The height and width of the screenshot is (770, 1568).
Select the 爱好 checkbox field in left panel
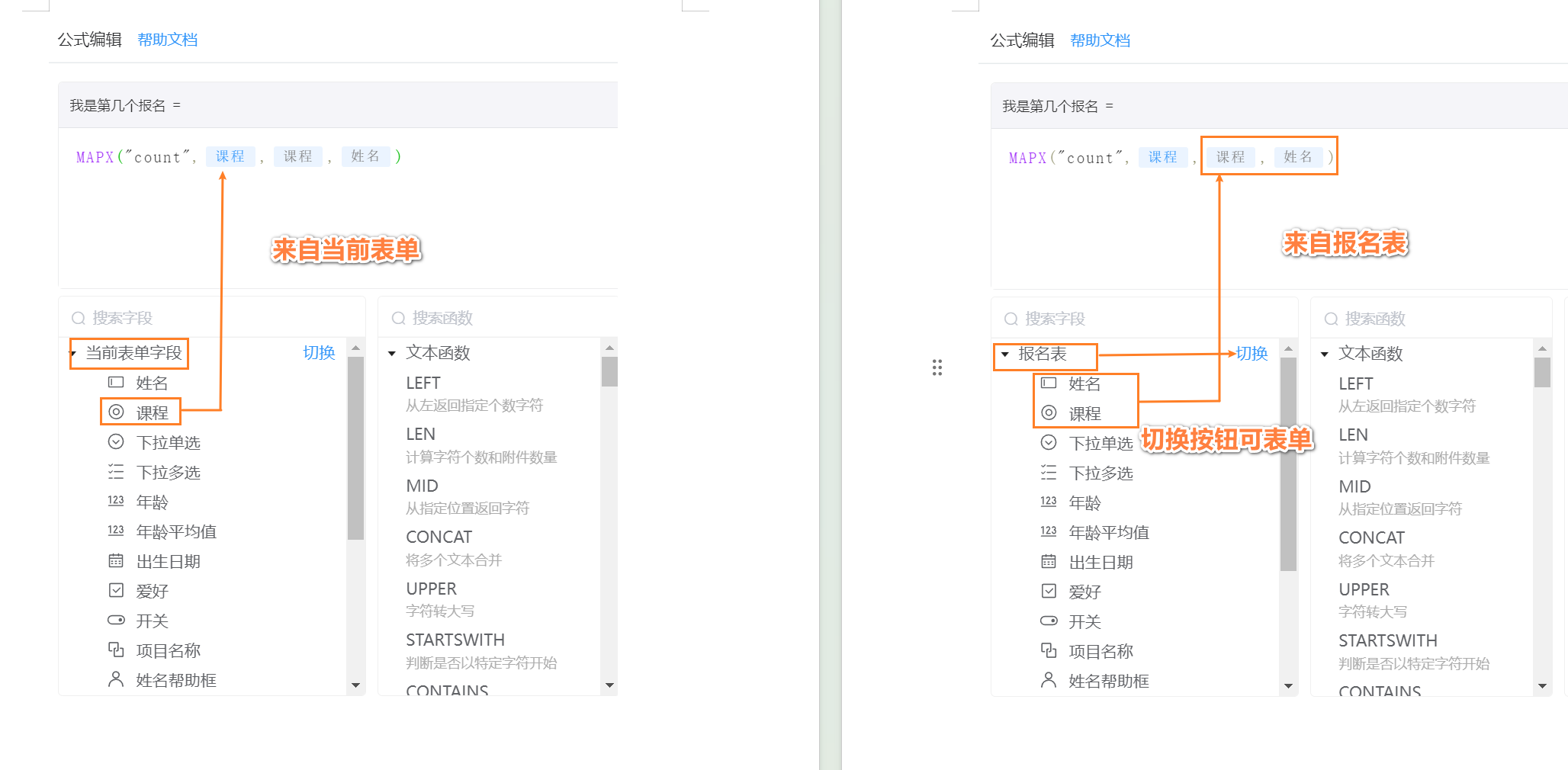pyautogui.click(x=152, y=591)
